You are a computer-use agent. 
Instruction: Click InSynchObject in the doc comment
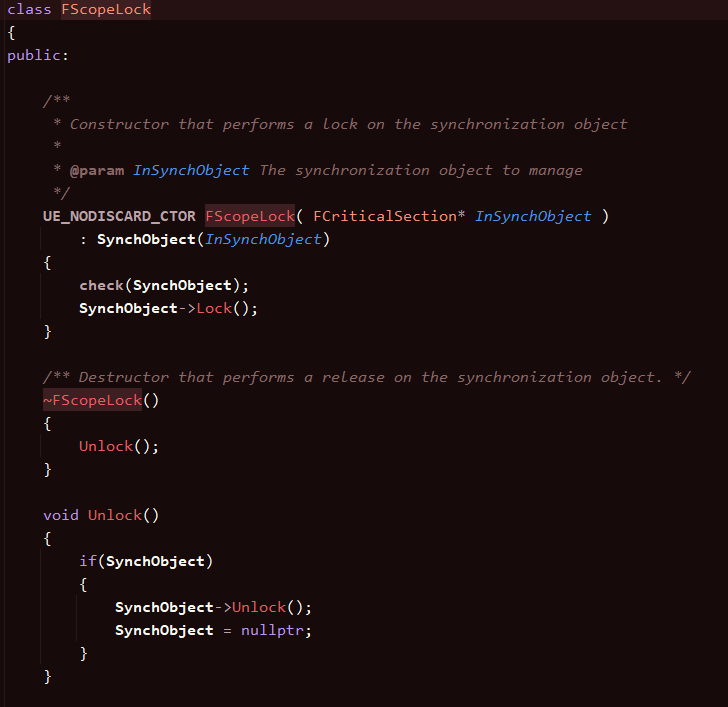191,170
